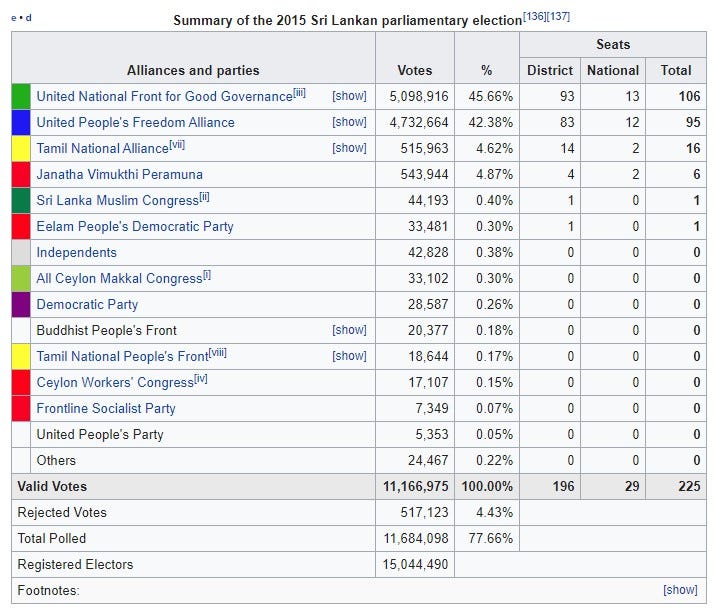Follow citation reference 136 in title

click(x=534, y=16)
